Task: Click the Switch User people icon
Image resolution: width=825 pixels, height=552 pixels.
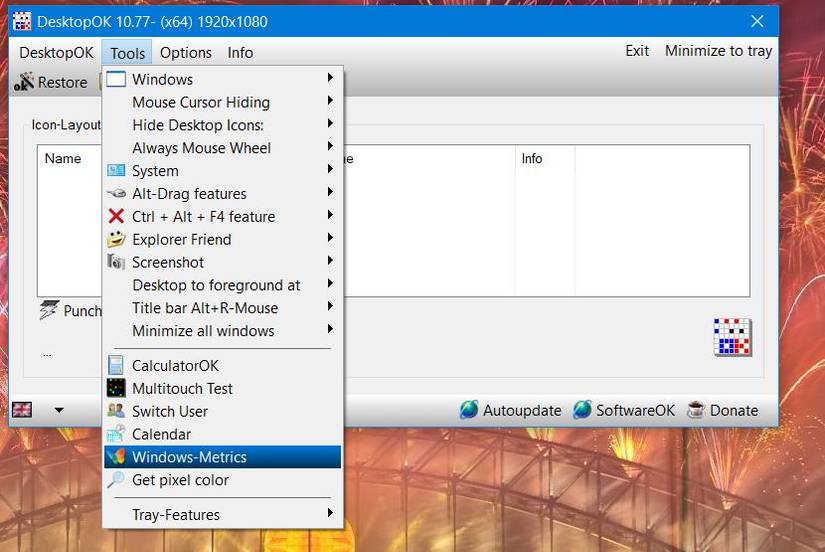Action: pos(116,410)
